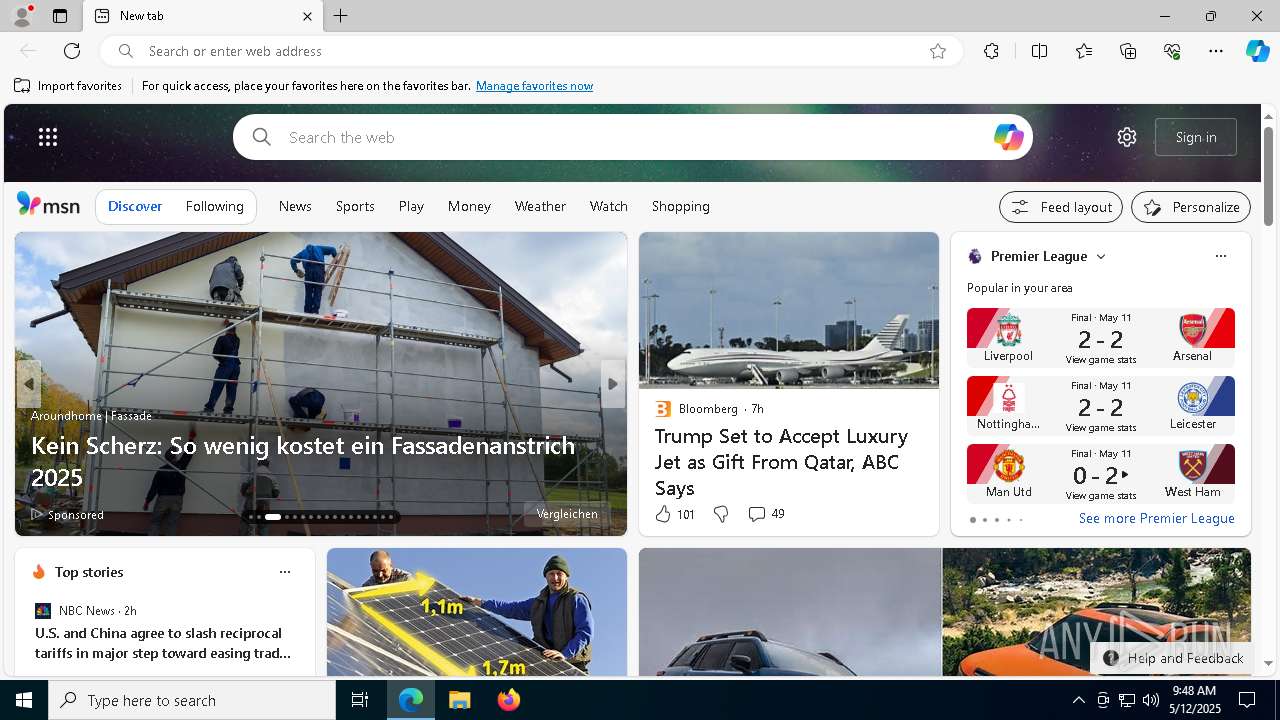Click Help and Feedback button
Viewport: 1280px width, 720px height.
(x=1173, y=658)
